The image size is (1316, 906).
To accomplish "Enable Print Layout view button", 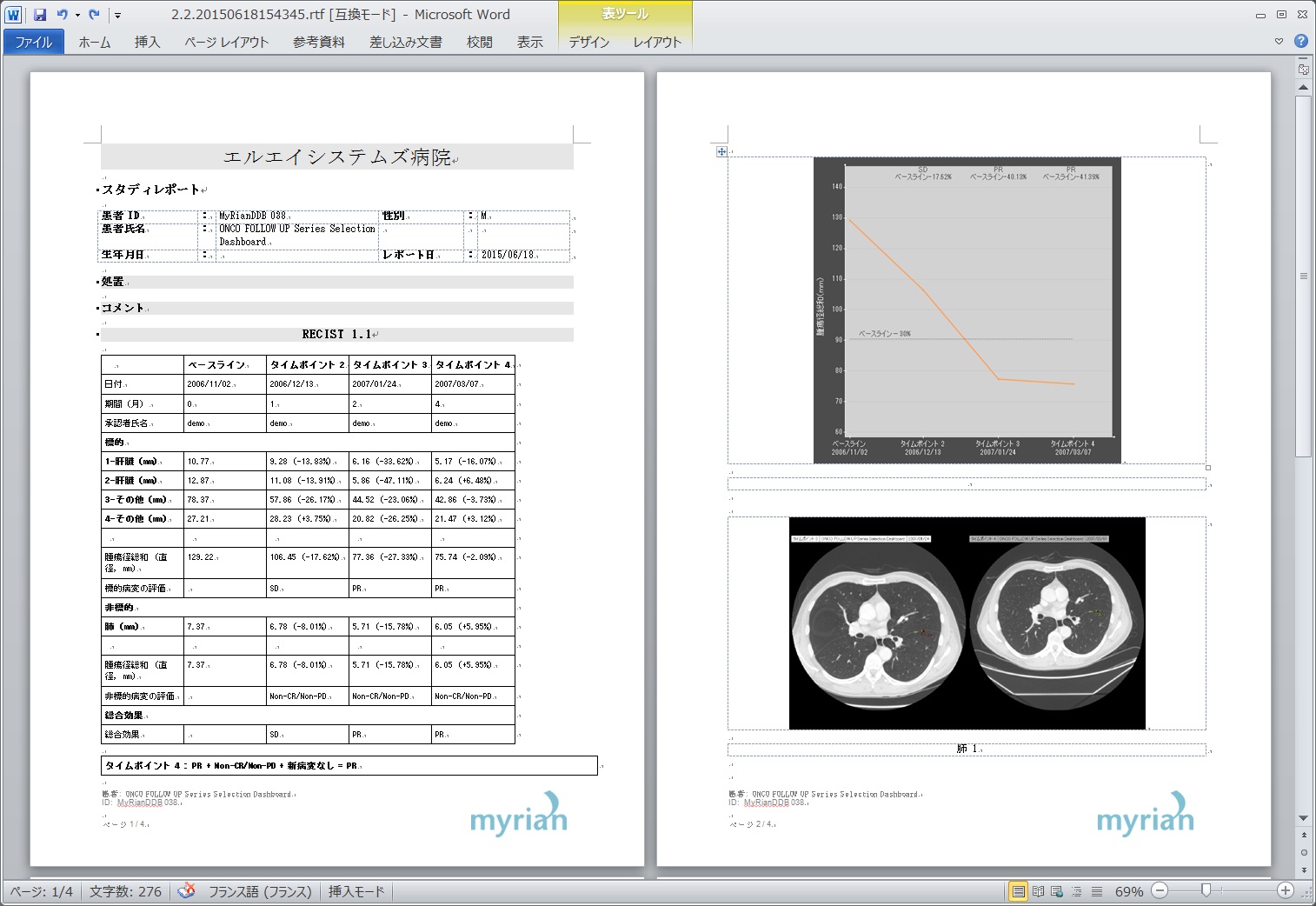I will (1018, 891).
